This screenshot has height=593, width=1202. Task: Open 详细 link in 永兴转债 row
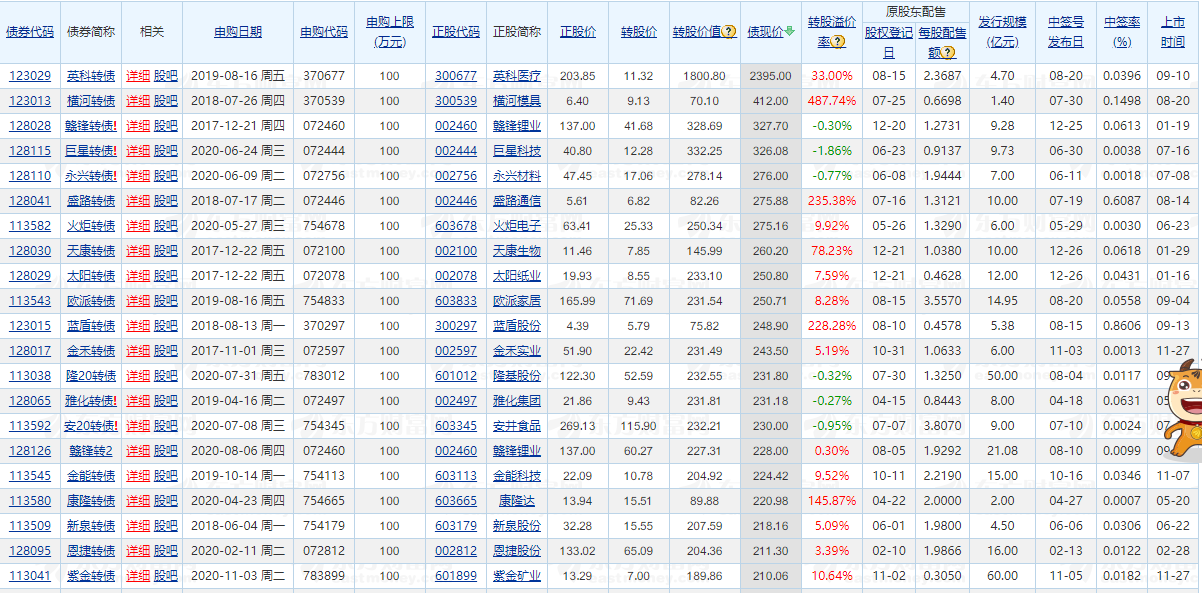[x=138, y=176]
